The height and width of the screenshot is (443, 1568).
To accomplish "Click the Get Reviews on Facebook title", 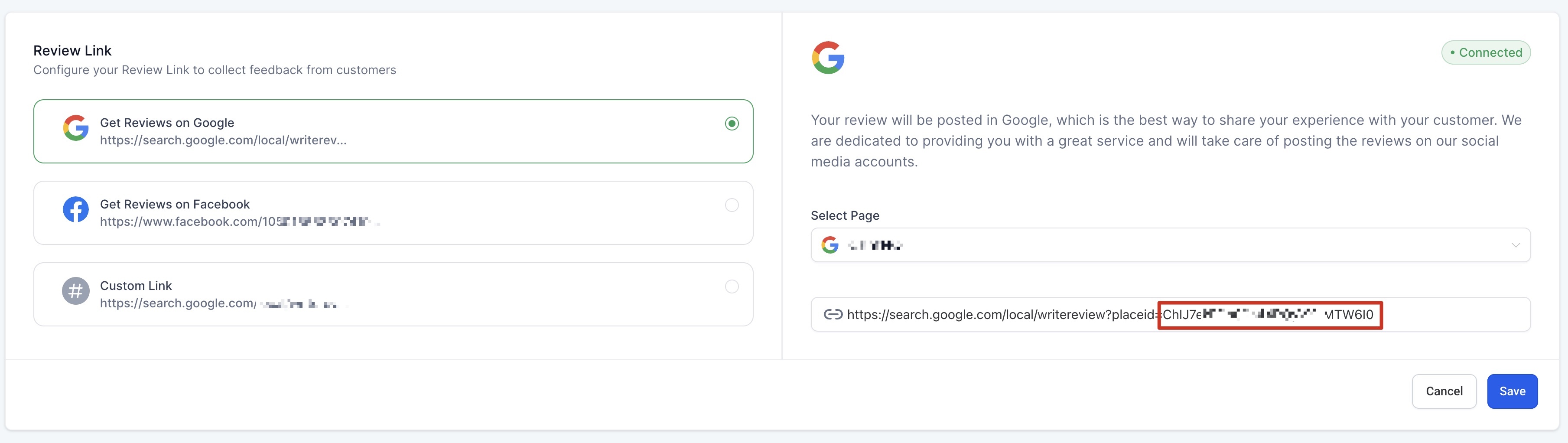I will (175, 205).
